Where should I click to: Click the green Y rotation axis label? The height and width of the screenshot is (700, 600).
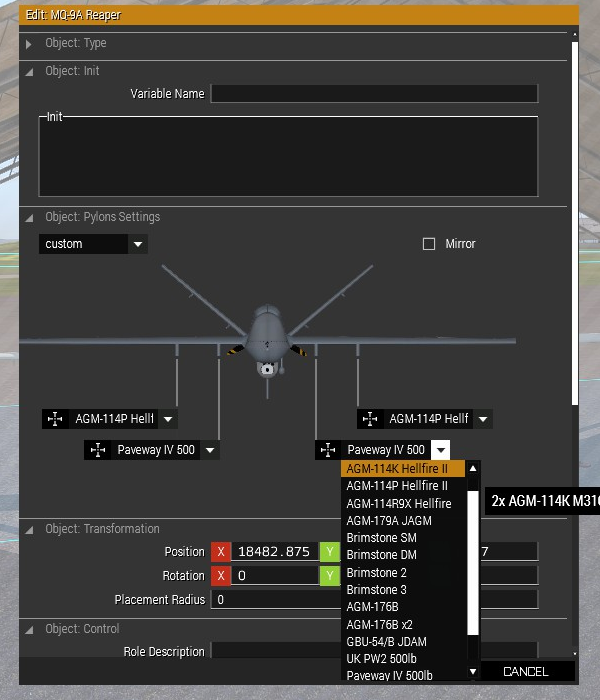click(x=329, y=576)
